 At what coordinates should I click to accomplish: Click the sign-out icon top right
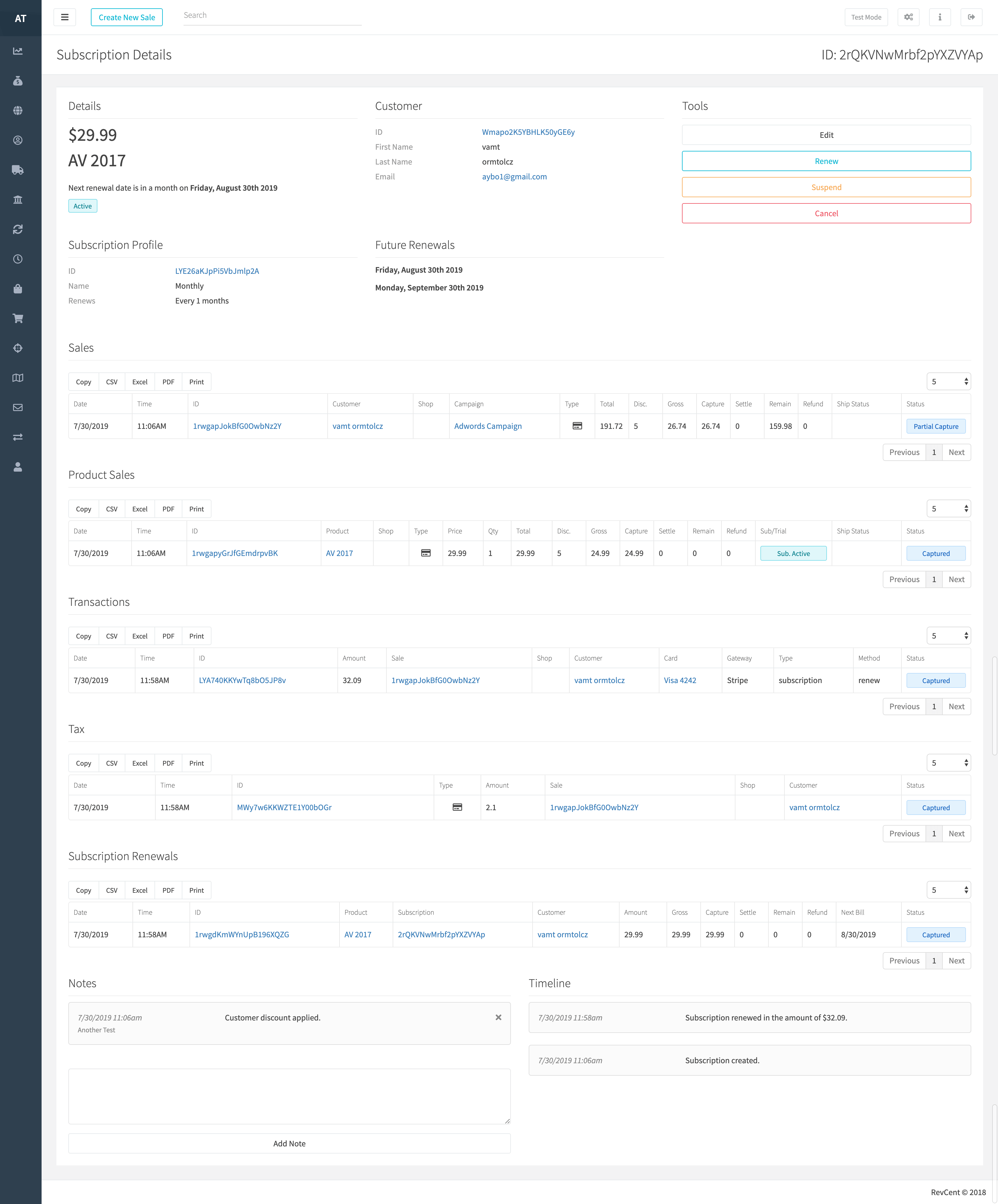pos(971,17)
